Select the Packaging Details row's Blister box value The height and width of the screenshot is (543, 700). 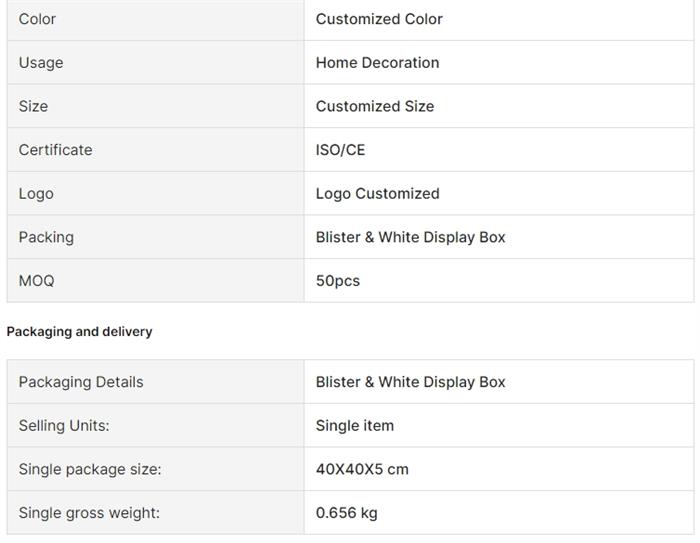410,382
